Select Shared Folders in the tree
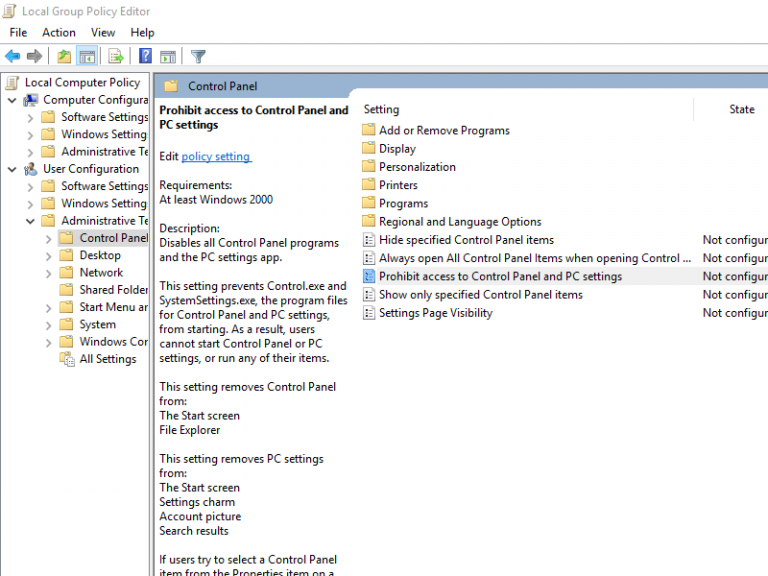The width and height of the screenshot is (768, 576). tap(114, 290)
